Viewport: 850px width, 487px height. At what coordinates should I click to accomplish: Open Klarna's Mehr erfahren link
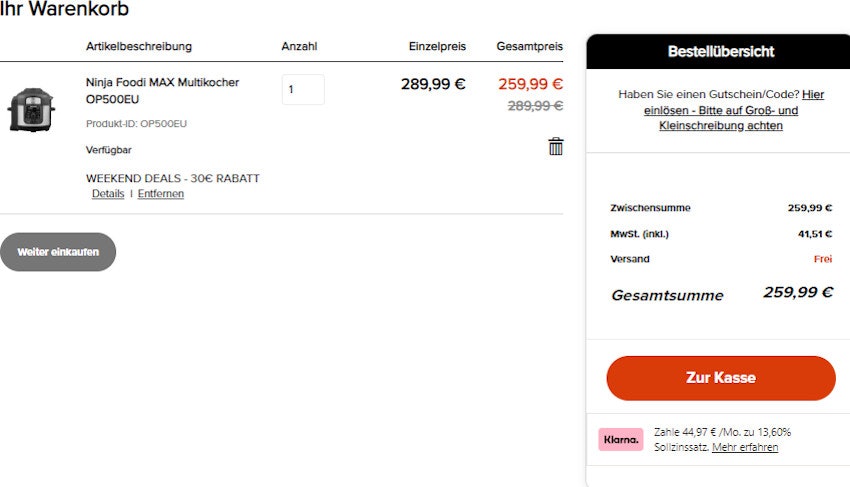pyautogui.click(x=745, y=448)
